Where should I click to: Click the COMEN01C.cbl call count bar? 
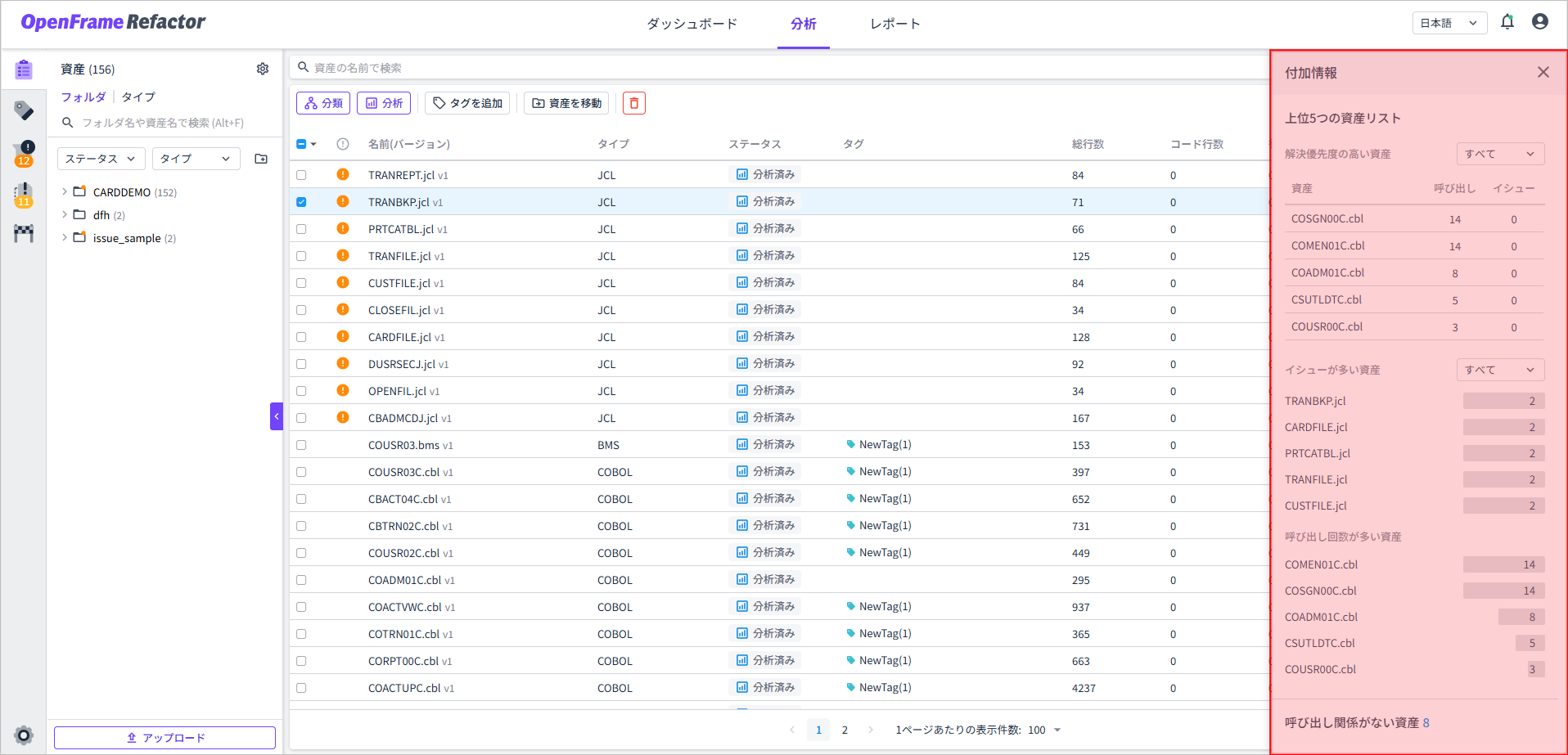click(x=1503, y=564)
